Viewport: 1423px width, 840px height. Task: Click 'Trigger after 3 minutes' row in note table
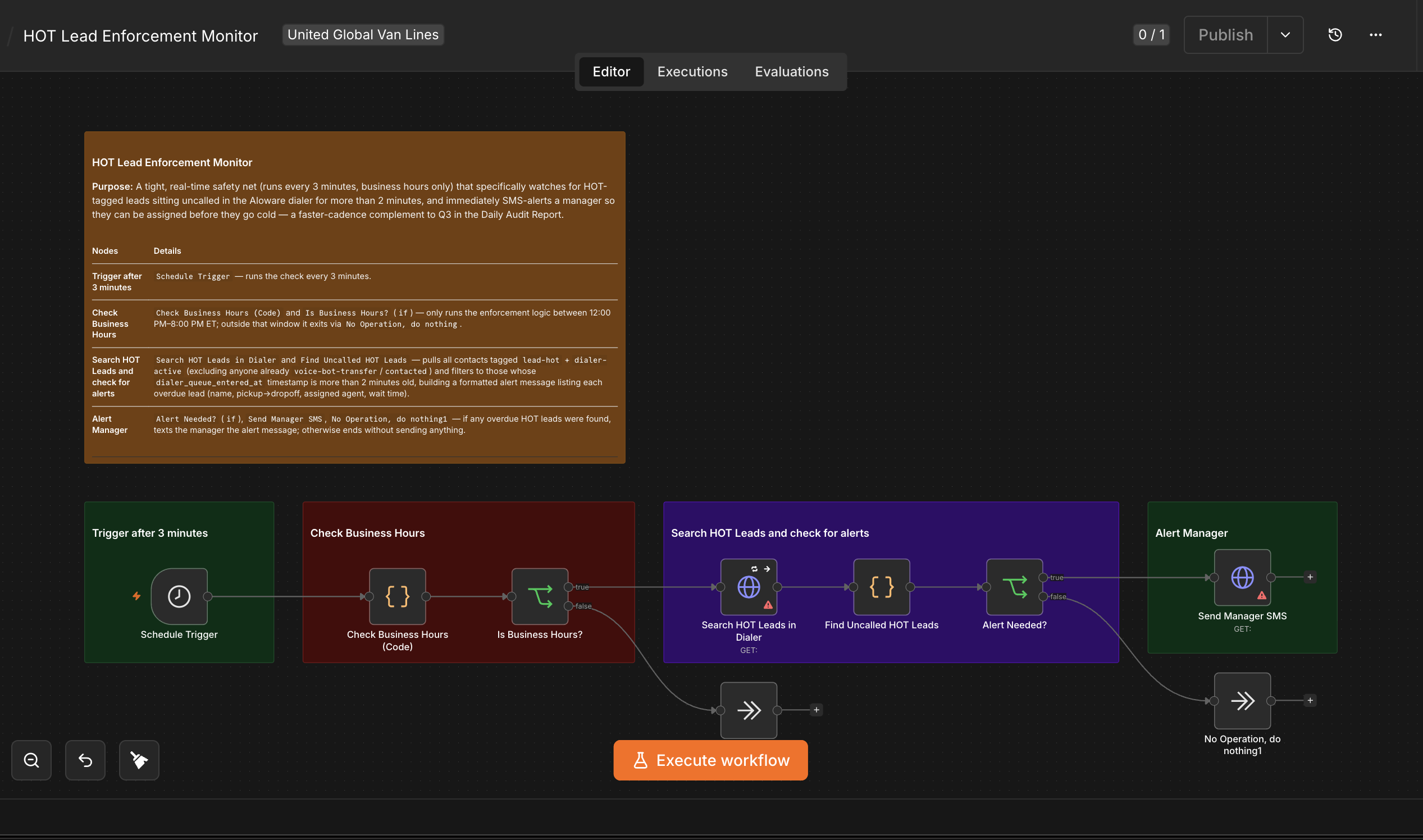355,281
